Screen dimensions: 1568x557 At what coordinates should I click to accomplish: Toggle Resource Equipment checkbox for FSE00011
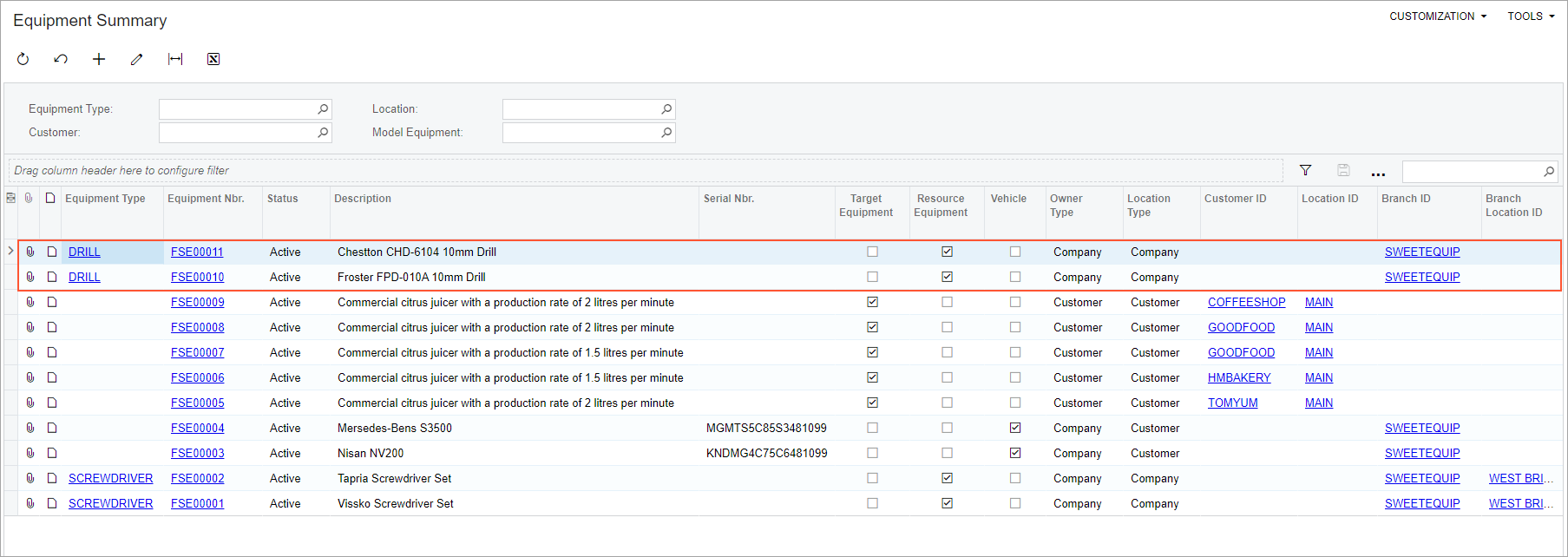947,252
